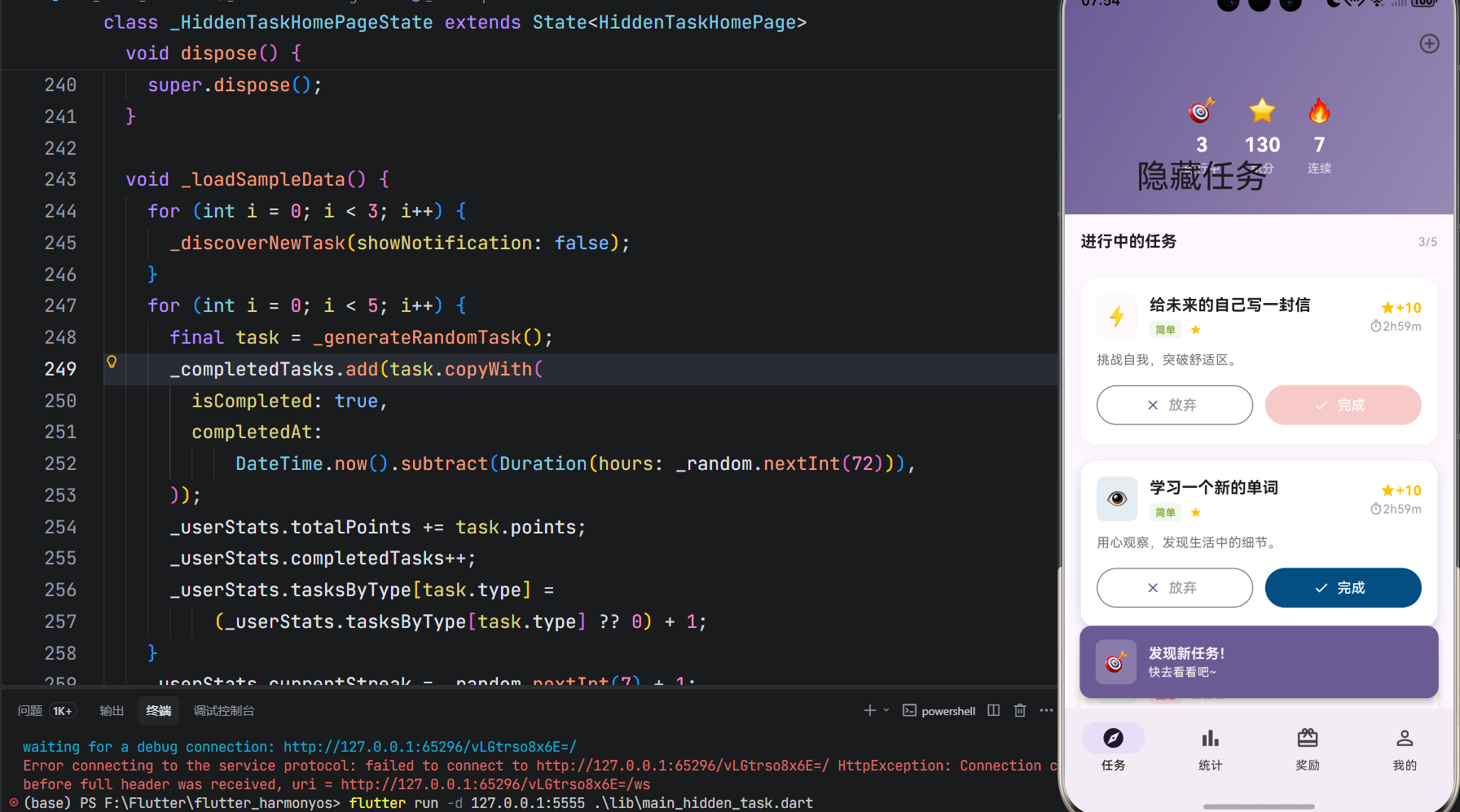Tap the 发现新任务 notification banner
This screenshot has width=1460, height=812.
(1259, 661)
